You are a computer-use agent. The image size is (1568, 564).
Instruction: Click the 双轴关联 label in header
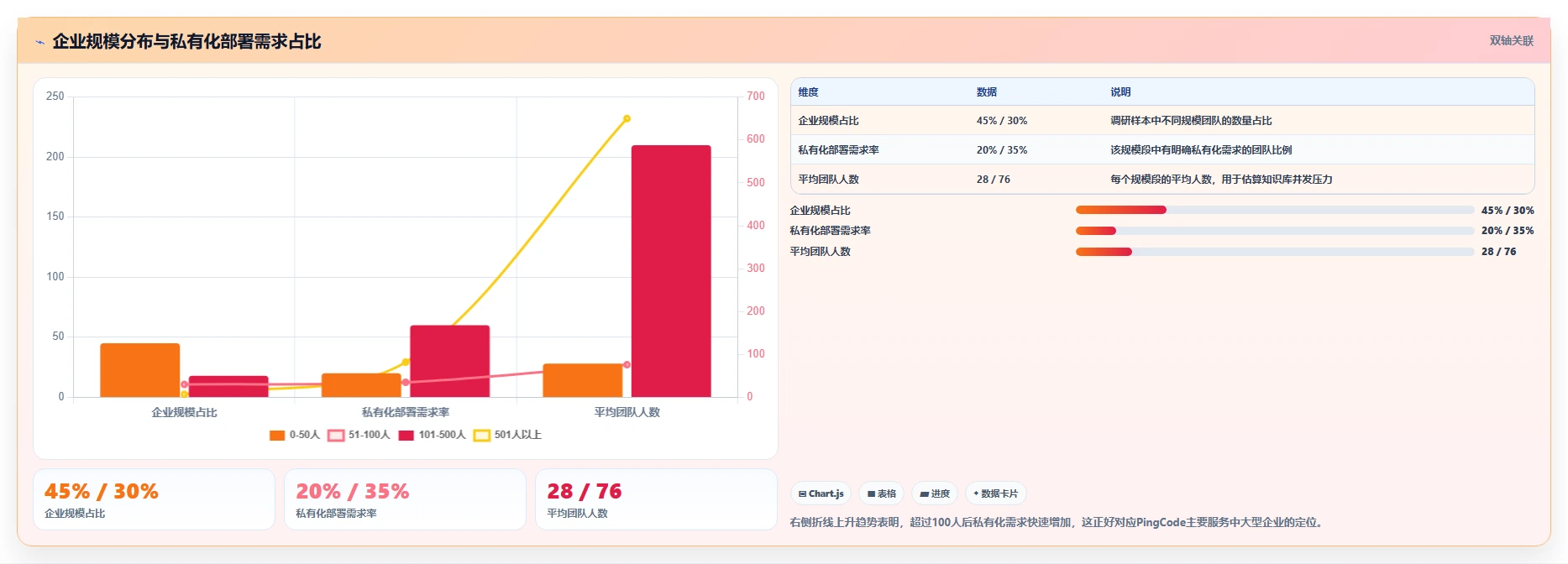click(x=1512, y=40)
